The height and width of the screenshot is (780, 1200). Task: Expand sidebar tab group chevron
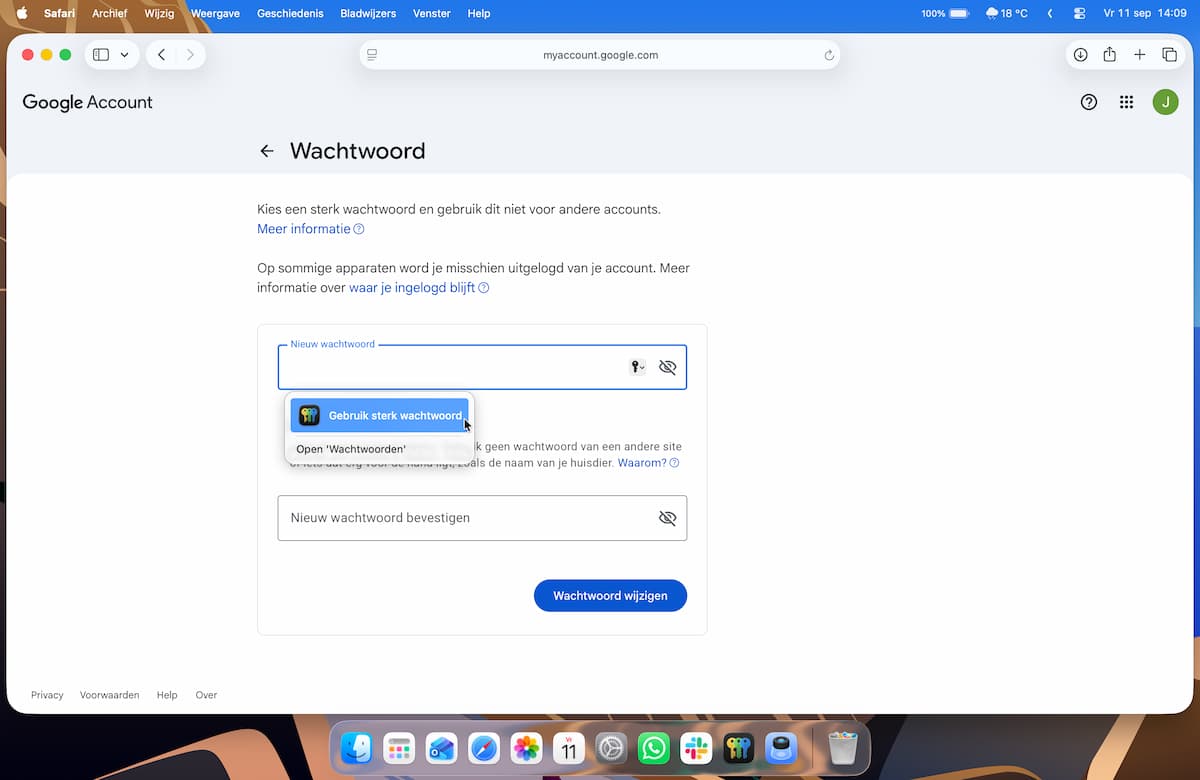[124, 55]
